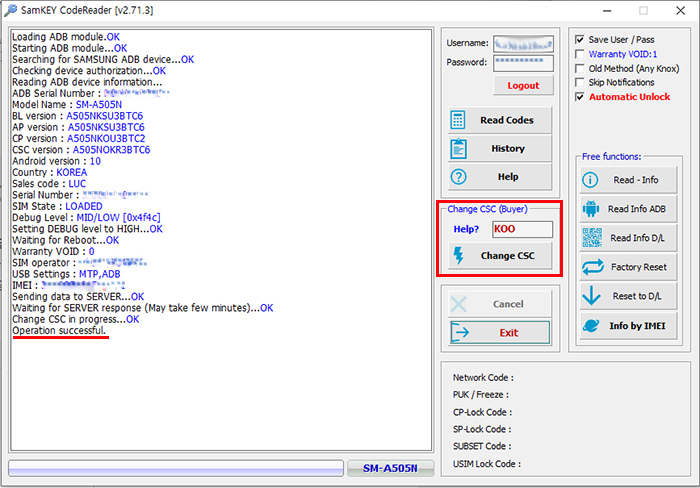Screen dimensions: 700x488
Task: Minimize the SamKEY CodeReader window
Action: (607, 10)
